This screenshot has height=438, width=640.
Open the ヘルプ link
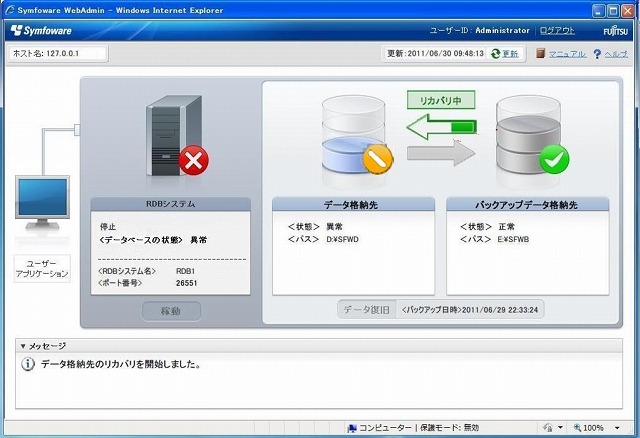point(616,53)
